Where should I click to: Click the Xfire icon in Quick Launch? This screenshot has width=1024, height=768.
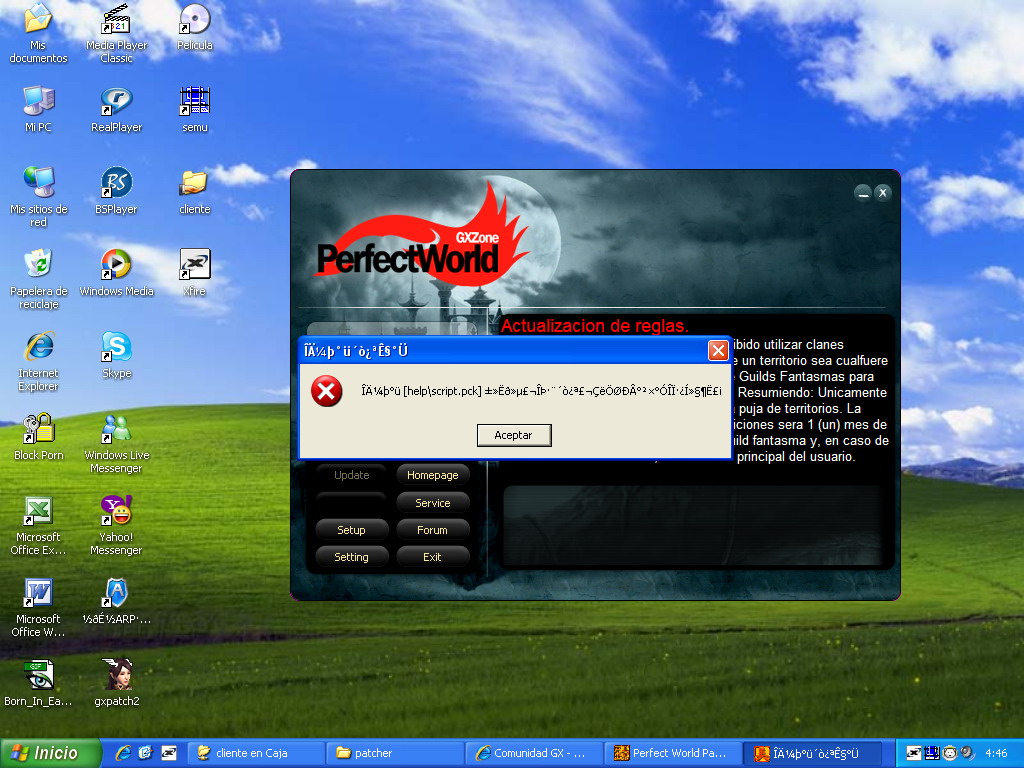[168, 753]
